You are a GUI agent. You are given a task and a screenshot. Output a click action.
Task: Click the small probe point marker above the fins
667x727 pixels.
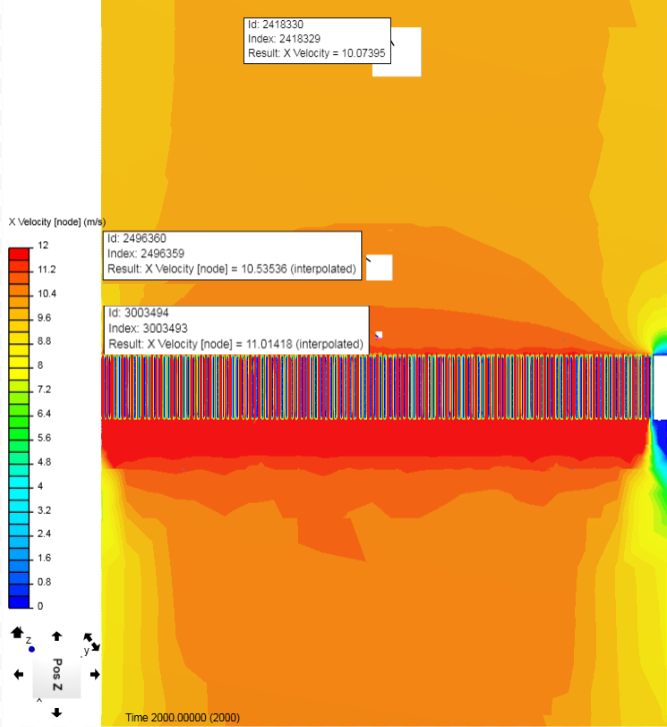click(379, 335)
